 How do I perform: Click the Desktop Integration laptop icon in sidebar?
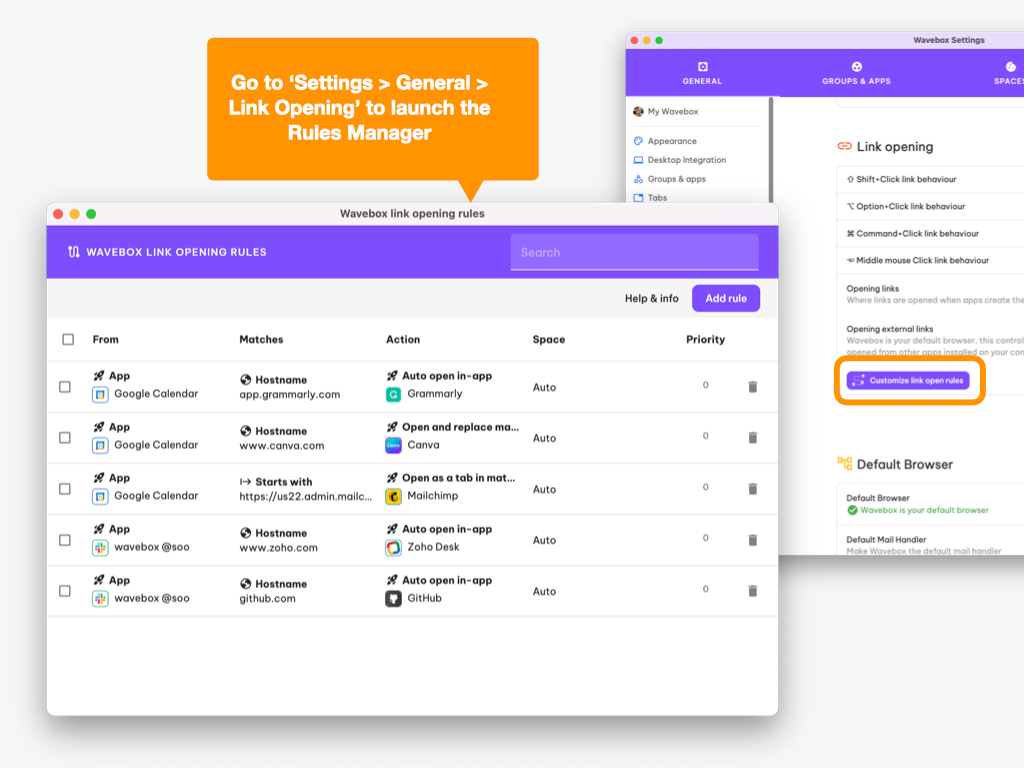[638, 160]
